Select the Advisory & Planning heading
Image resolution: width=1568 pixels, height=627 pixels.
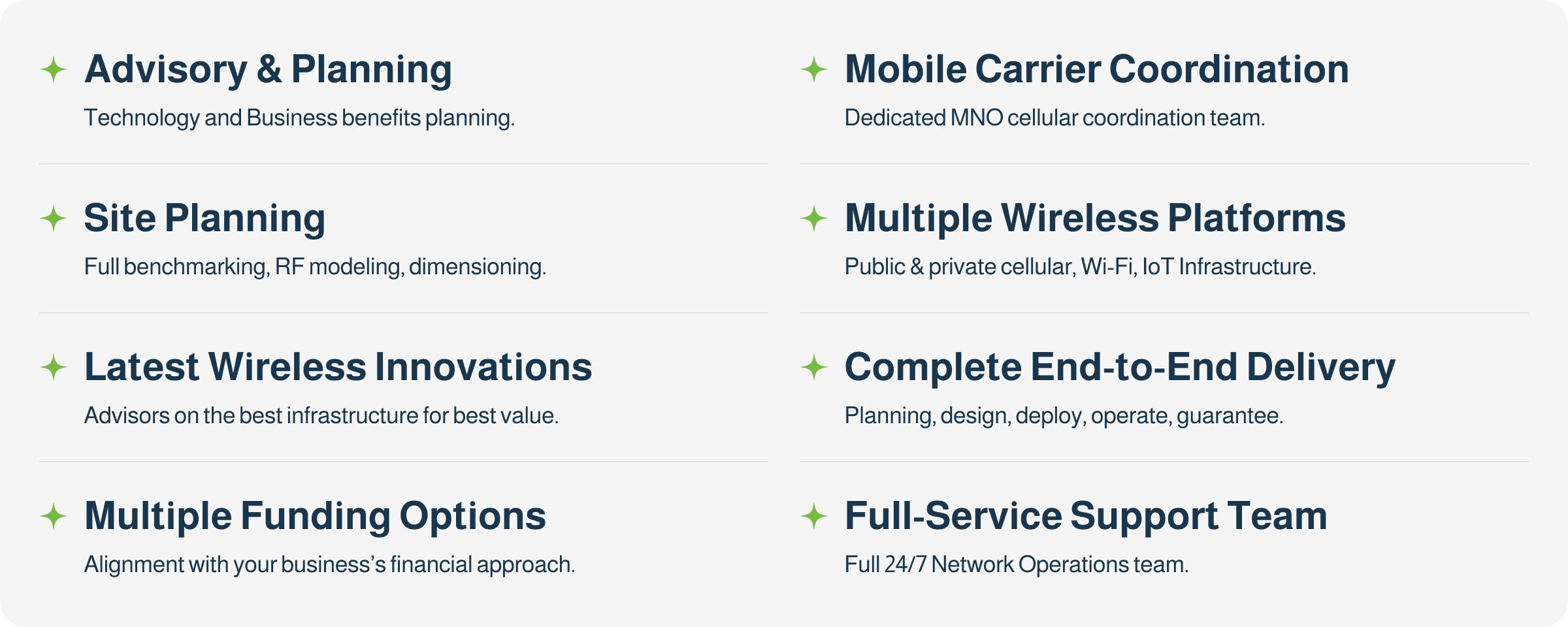tap(268, 69)
